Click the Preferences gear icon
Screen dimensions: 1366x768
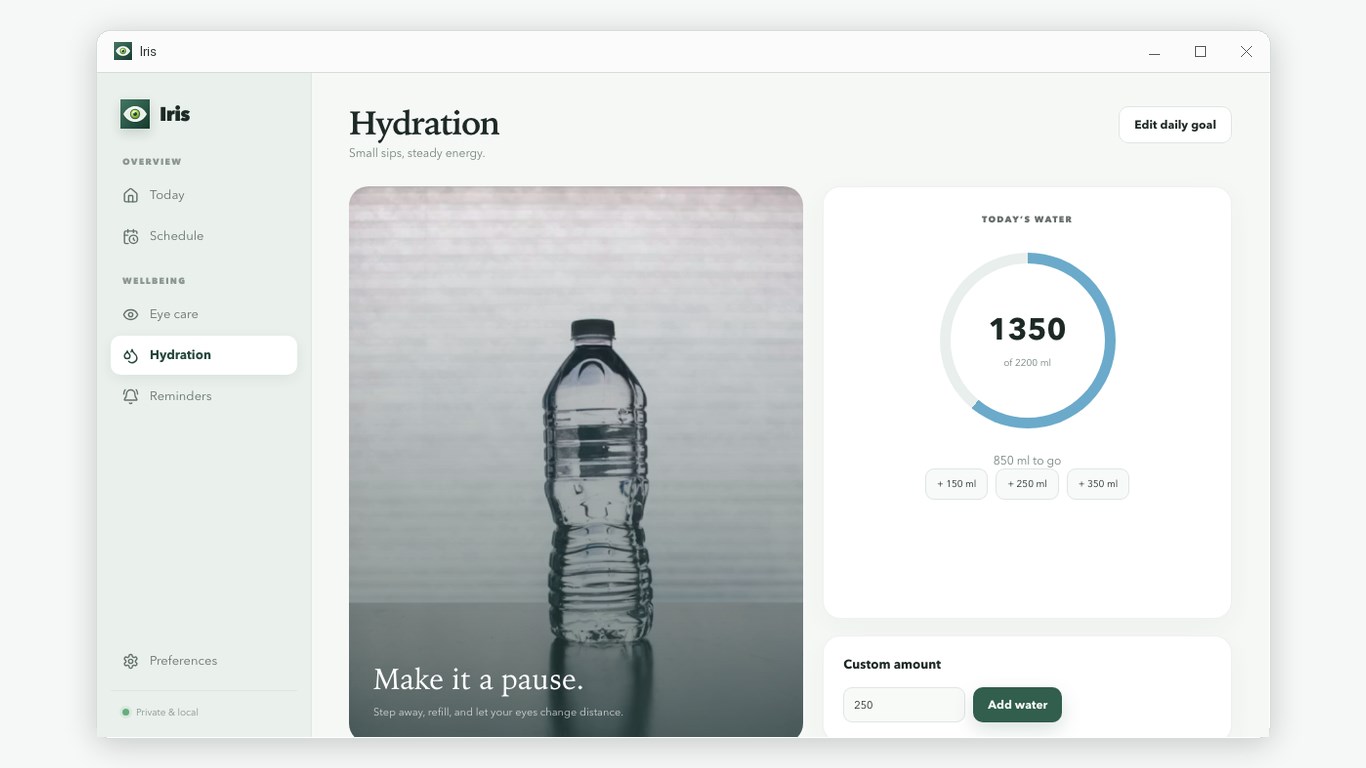pos(130,661)
